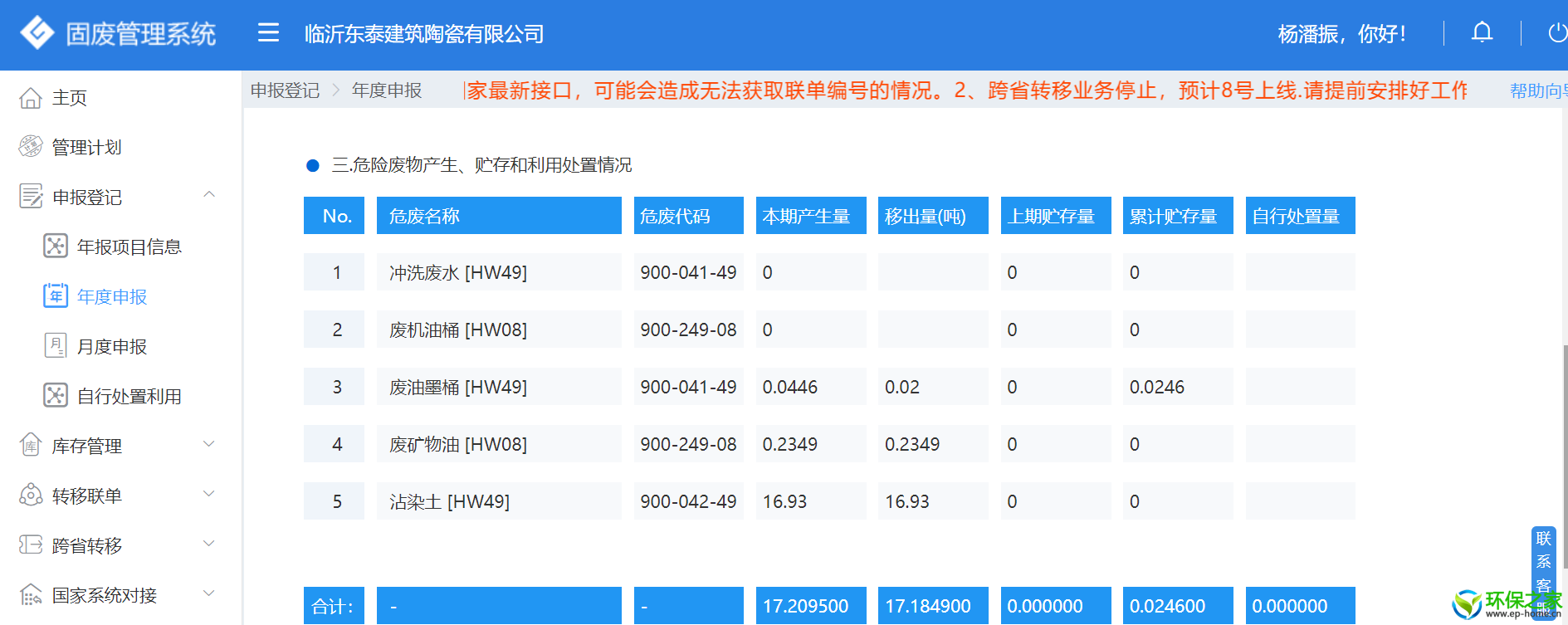Image resolution: width=1568 pixels, height=625 pixels.
Task: Click the 自行处置利用 icon
Action: (x=56, y=396)
